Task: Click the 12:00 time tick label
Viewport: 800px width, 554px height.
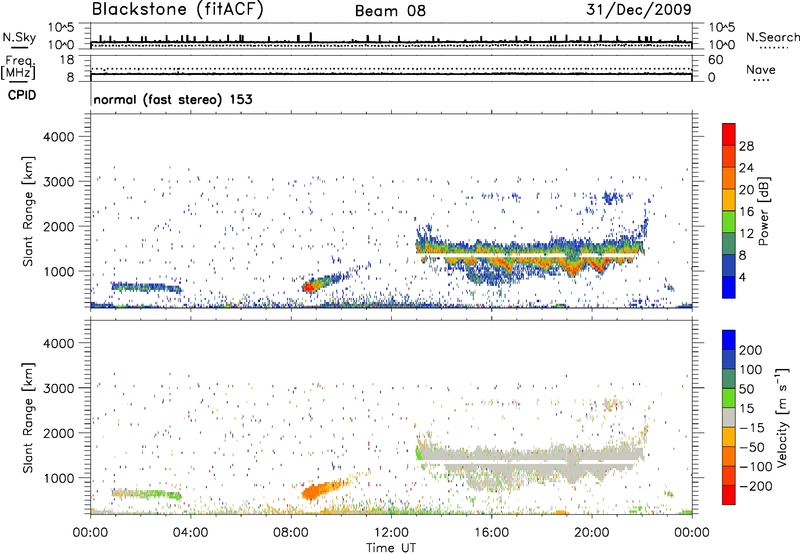Action: pyautogui.click(x=391, y=533)
